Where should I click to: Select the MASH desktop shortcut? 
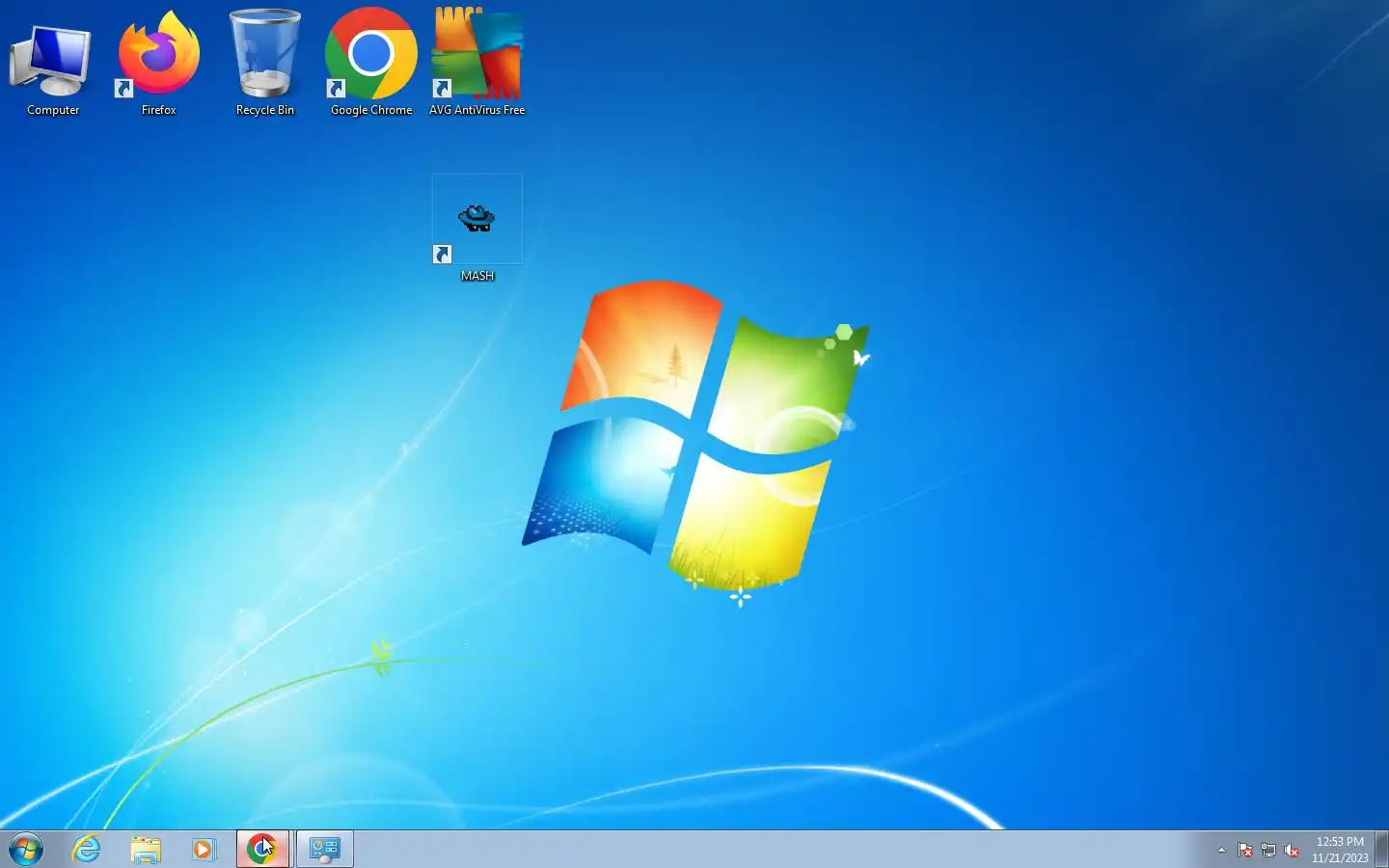[x=477, y=228]
